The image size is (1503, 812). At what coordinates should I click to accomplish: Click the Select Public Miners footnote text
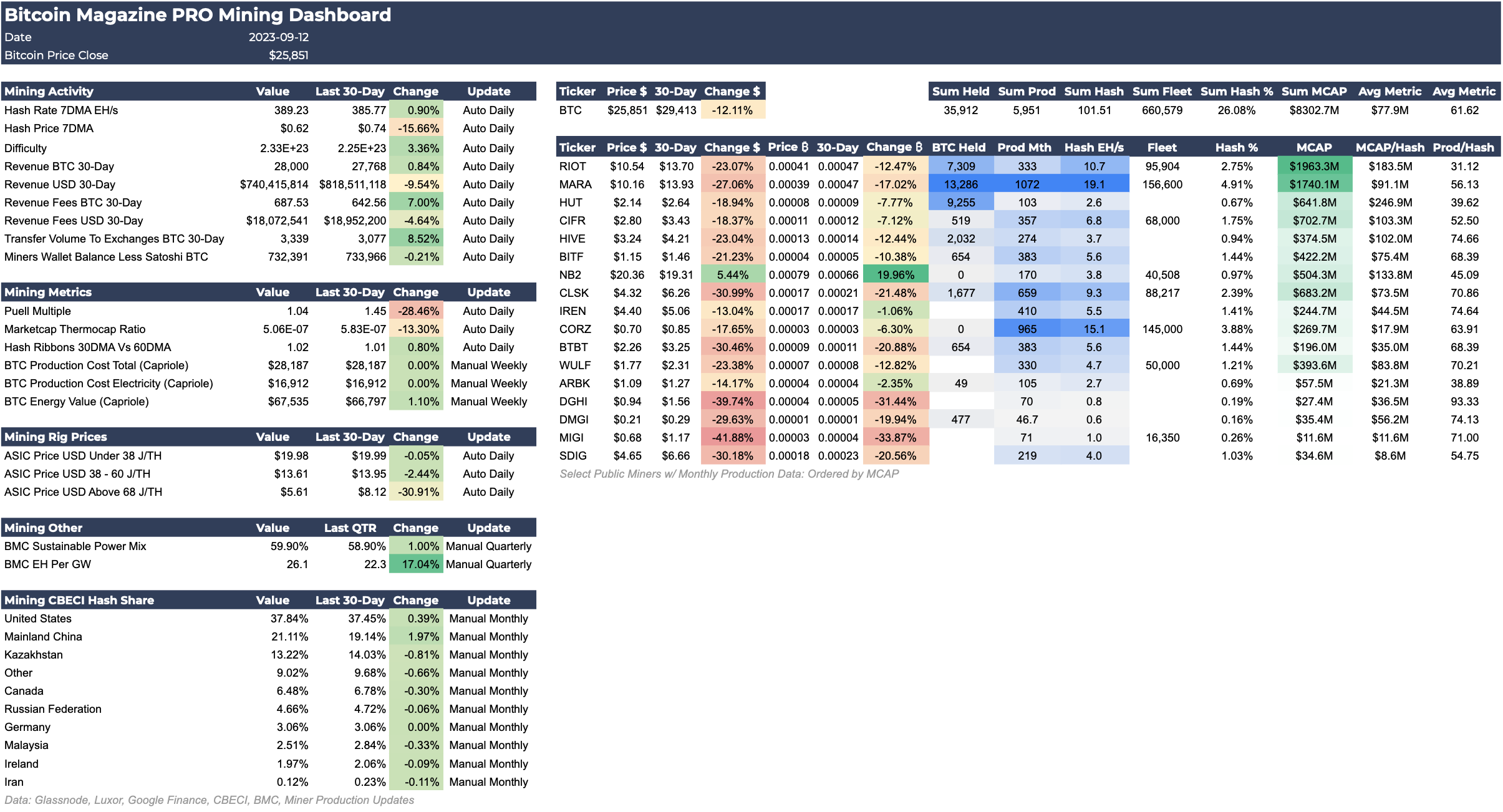729,474
